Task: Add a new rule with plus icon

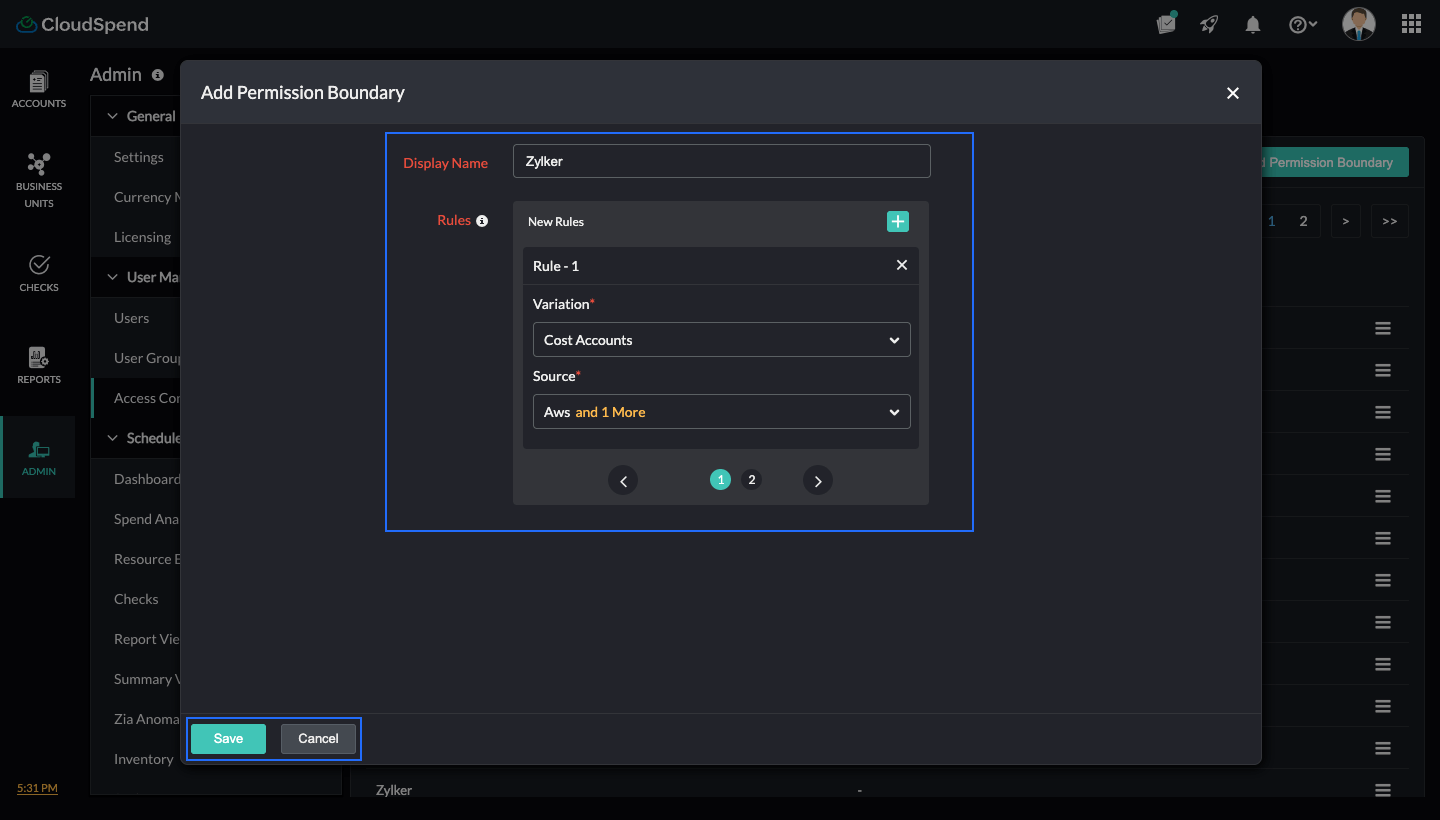Action: [x=897, y=221]
